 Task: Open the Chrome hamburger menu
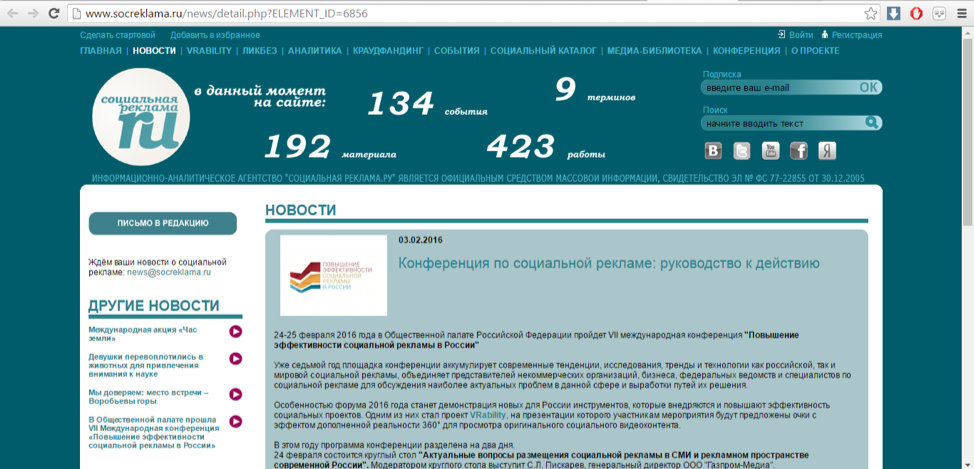tap(960, 13)
